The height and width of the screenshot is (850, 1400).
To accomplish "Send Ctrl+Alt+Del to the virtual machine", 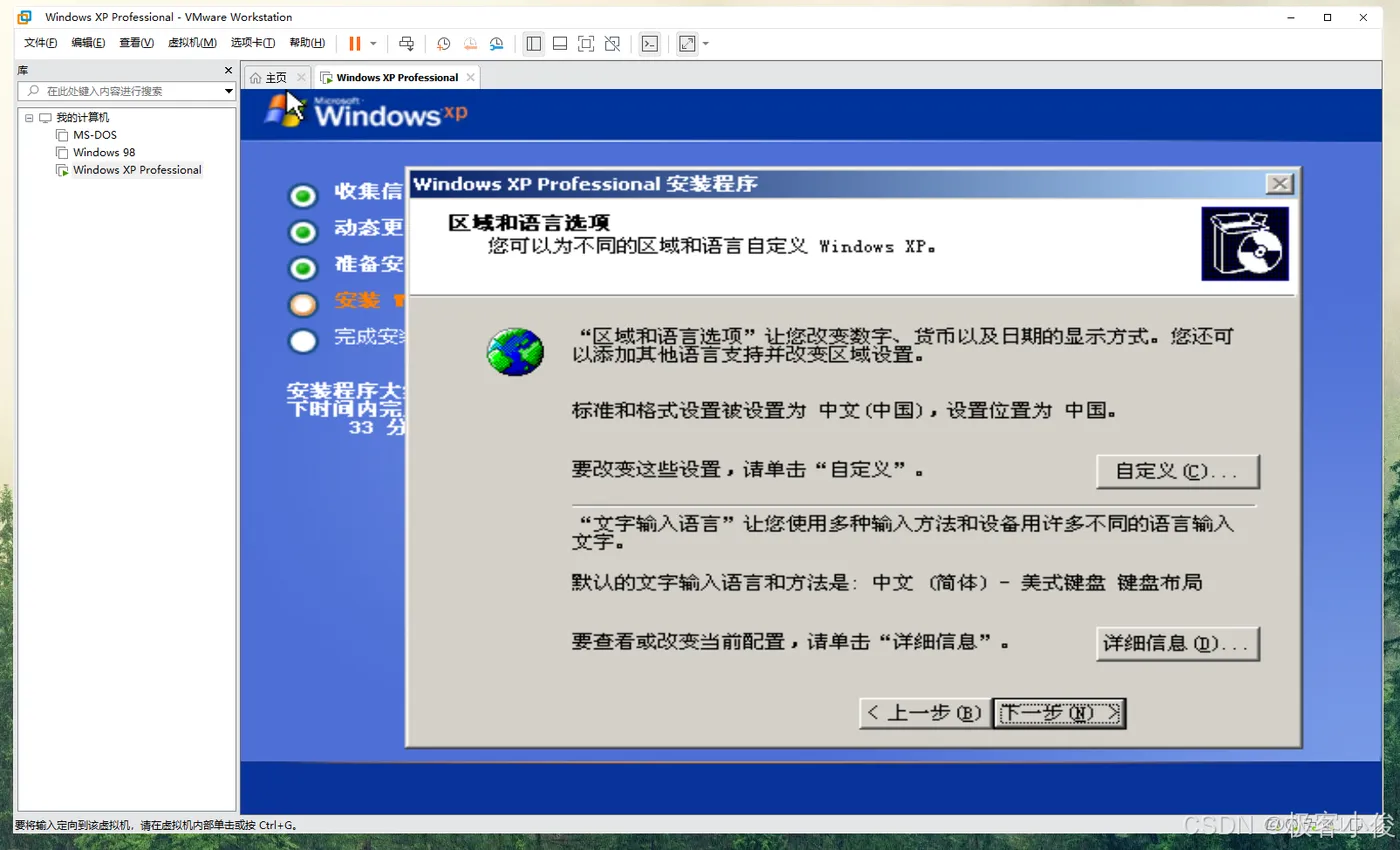I will (x=406, y=43).
